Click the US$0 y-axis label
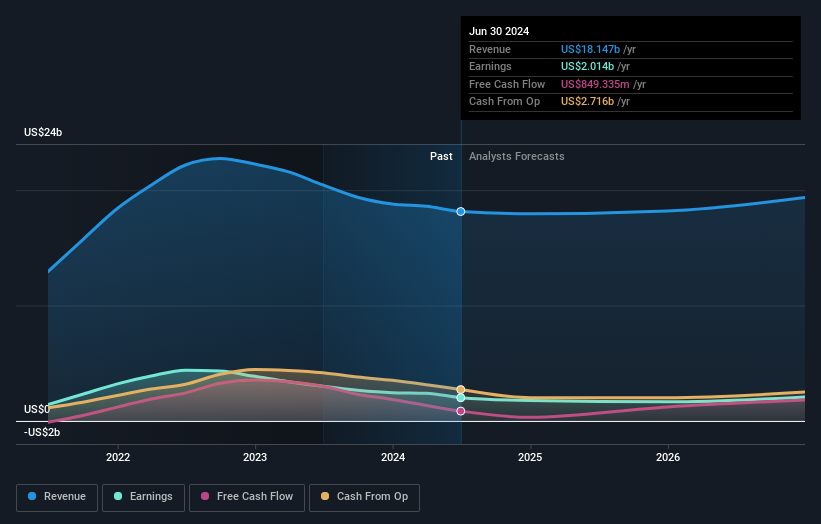821x524 pixels. [x=37, y=409]
